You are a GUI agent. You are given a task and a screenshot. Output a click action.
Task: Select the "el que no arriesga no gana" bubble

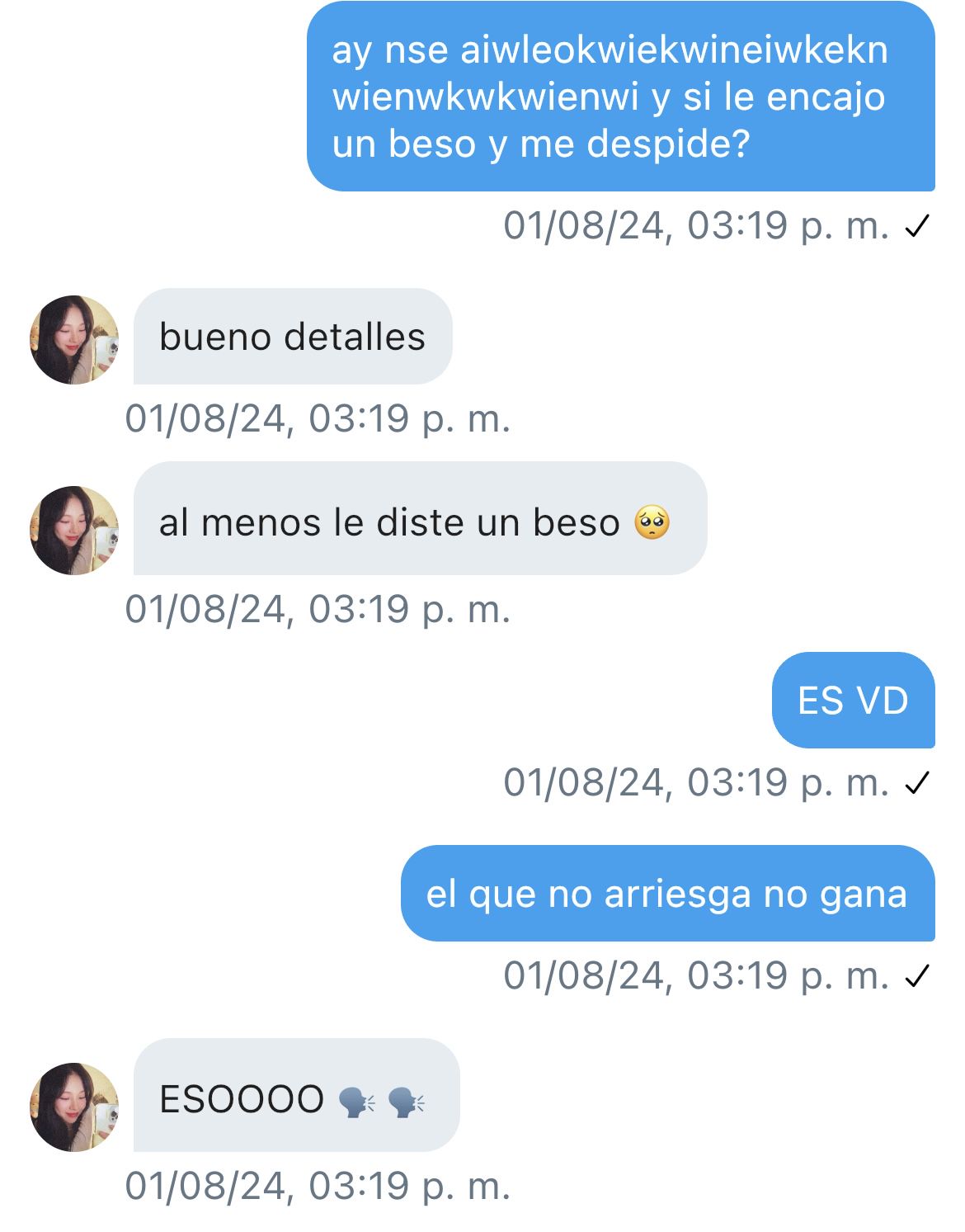pyautogui.click(x=667, y=893)
